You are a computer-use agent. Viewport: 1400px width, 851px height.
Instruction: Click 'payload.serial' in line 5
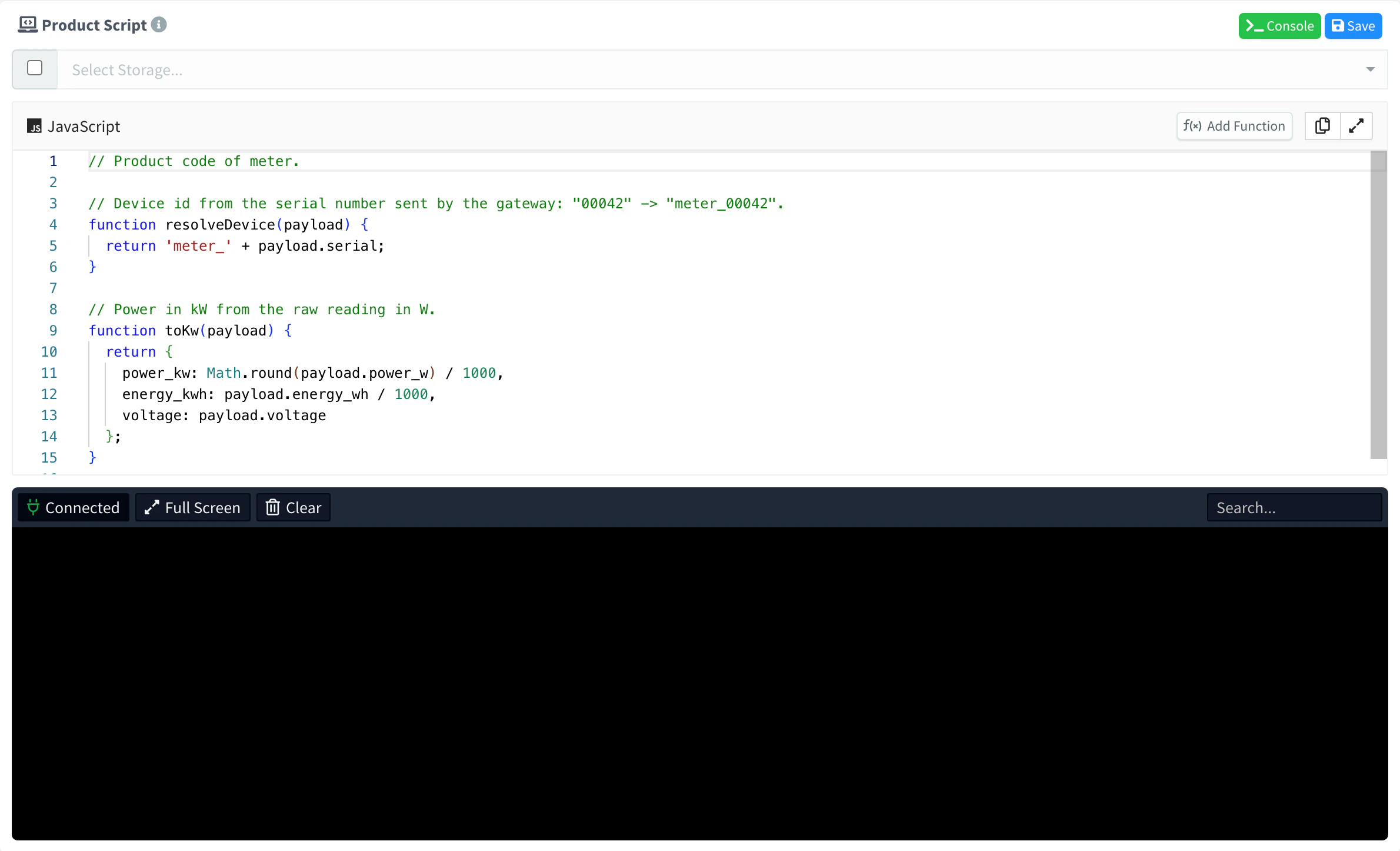318,246
